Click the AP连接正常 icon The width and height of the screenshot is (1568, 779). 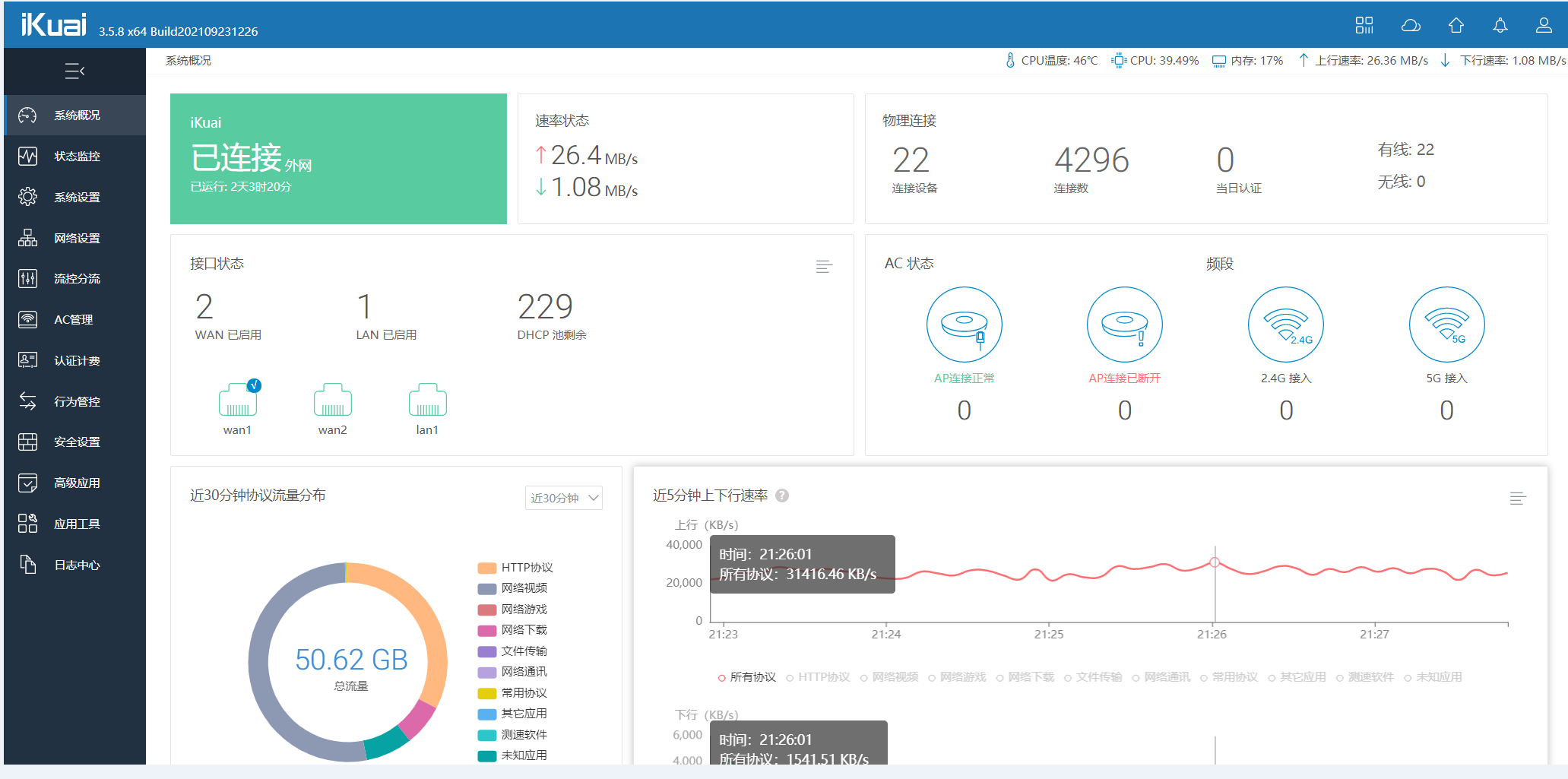pyautogui.click(x=964, y=325)
